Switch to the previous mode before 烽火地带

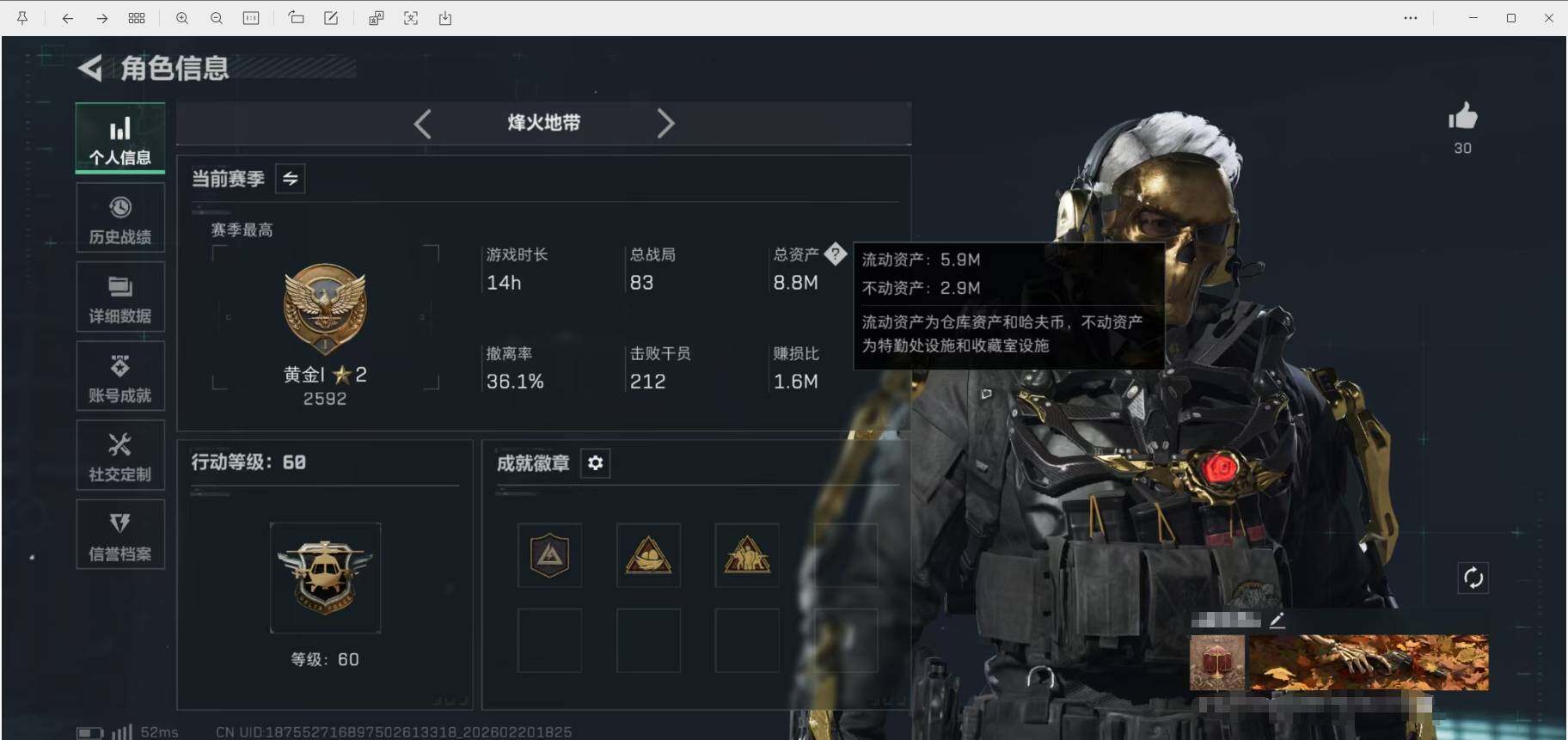[422, 124]
